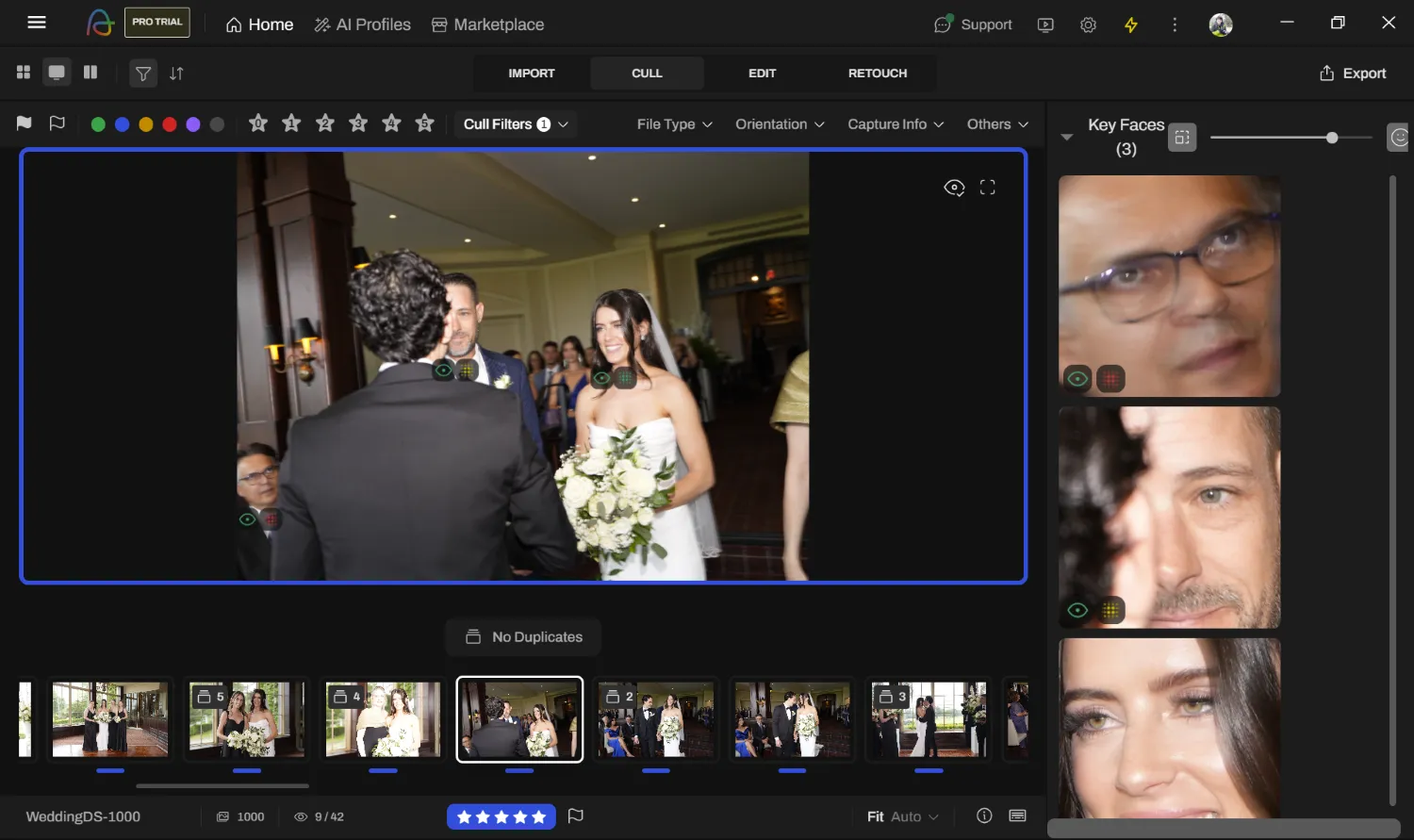The image size is (1414, 840).
Task: Collapse the Key Faces panel
Action: (1066, 137)
